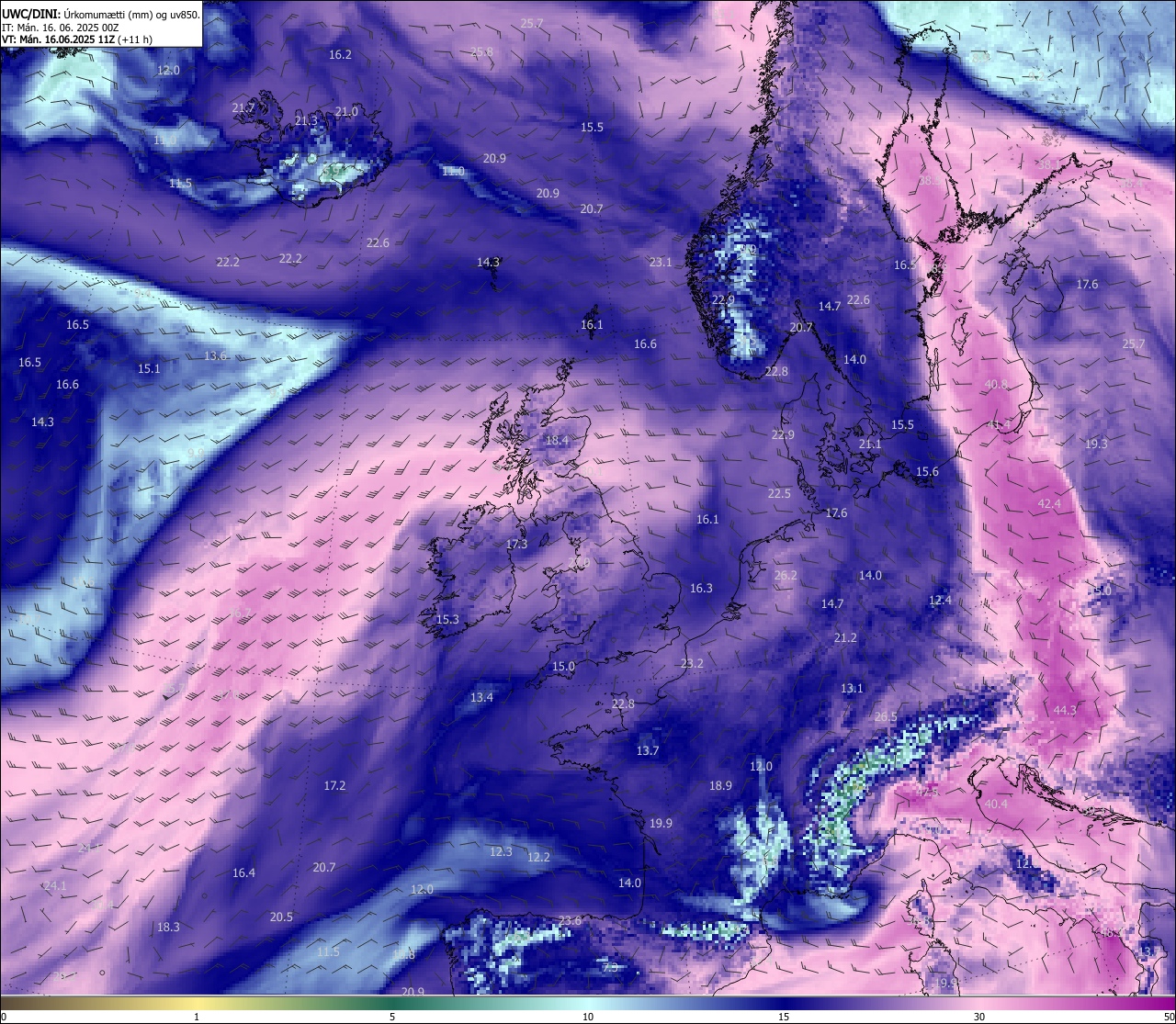Click the 13.4 value label

pos(481,698)
